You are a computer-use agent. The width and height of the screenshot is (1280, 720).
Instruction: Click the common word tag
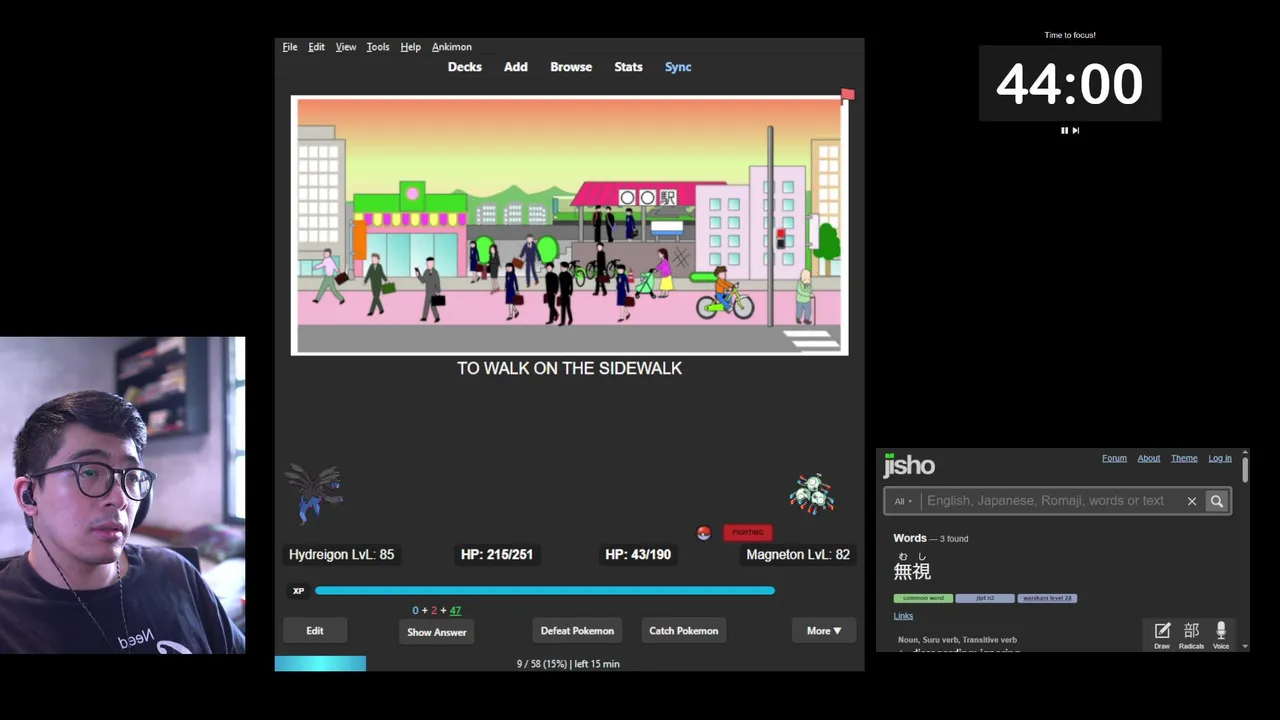click(923, 598)
